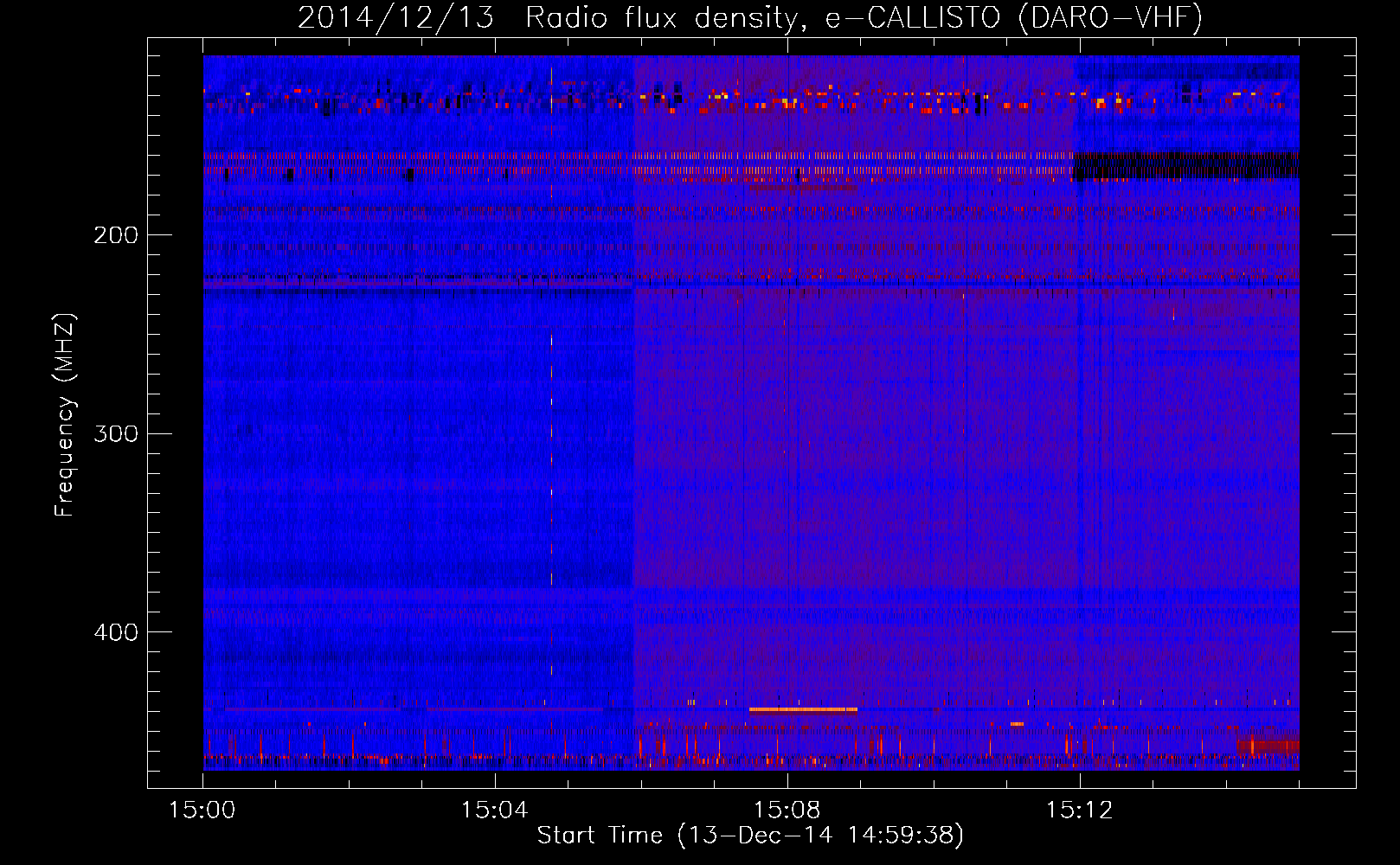Click the date "2014/12/13" in the title

[395, 17]
